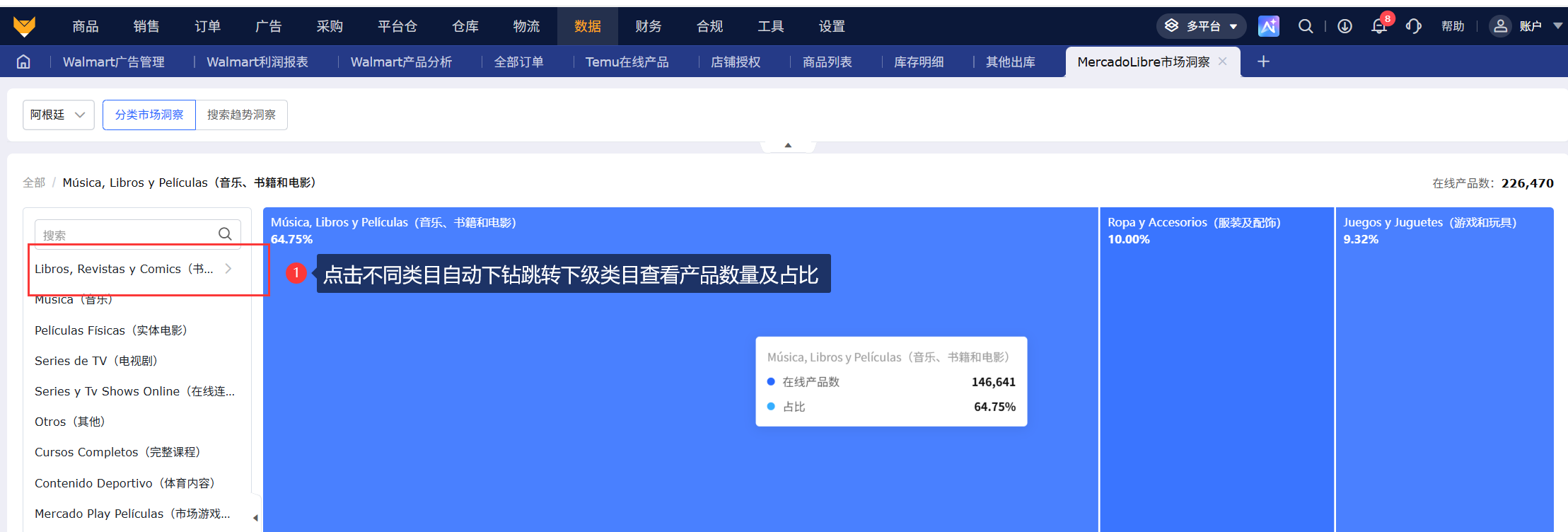Open the 财务 menu
This screenshot has height=532, width=1568.
pos(649,26)
